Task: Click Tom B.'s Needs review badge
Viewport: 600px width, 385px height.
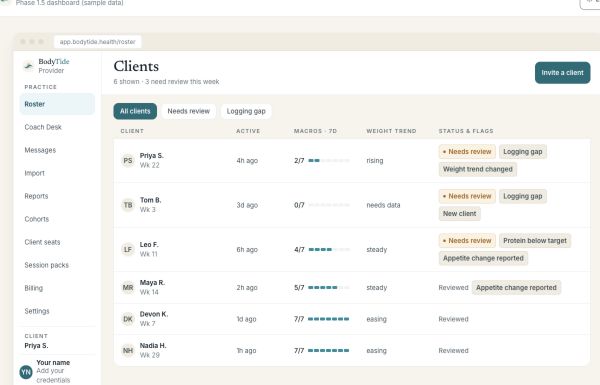Action: coord(467,196)
